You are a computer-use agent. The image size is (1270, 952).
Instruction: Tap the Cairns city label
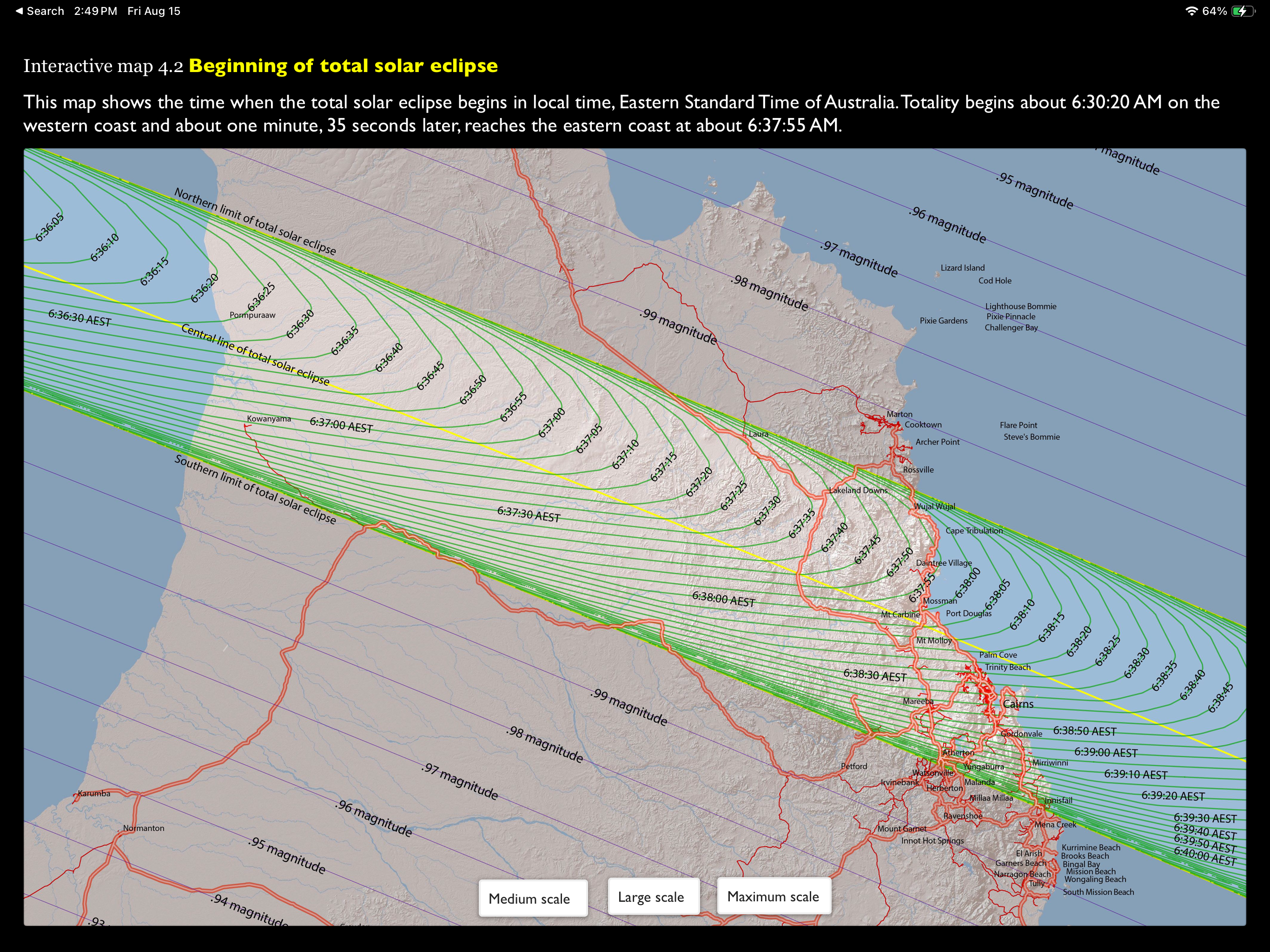coord(1018,704)
